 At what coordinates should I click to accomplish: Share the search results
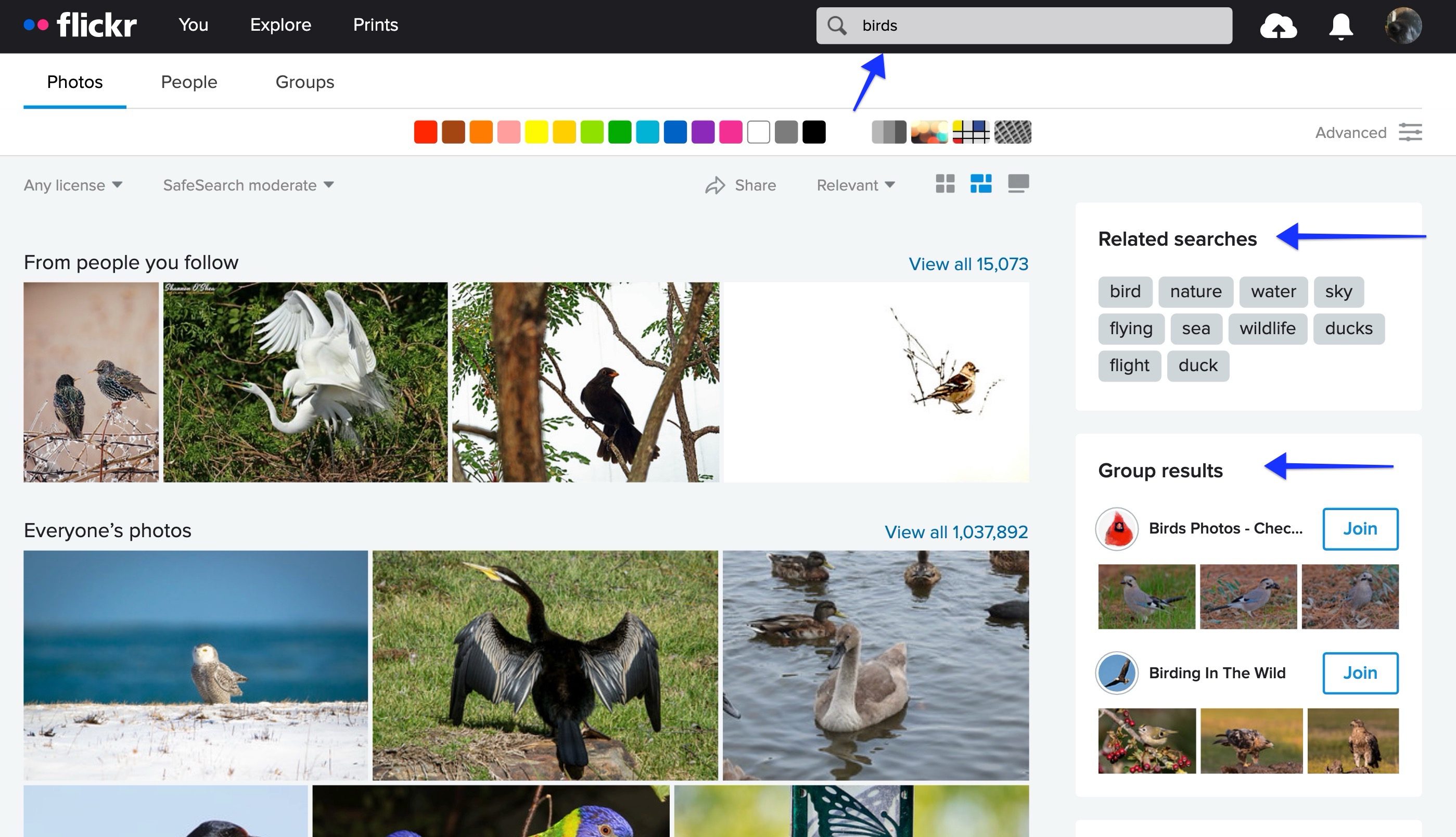[742, 185]
